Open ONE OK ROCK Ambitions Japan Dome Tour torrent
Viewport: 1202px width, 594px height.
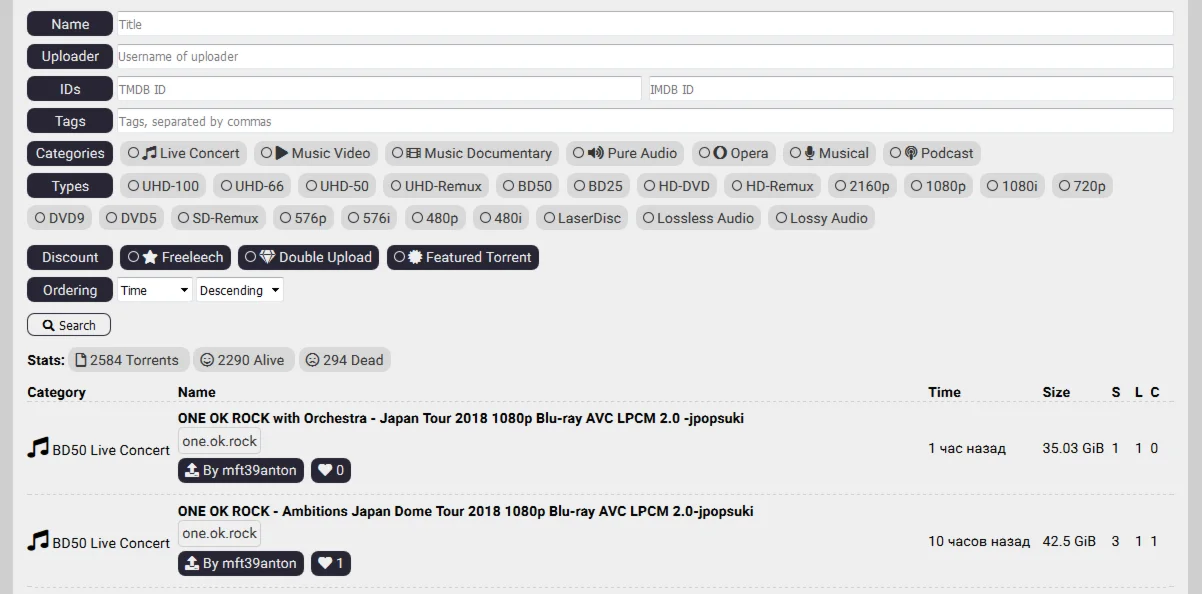click(x=466, y=511)
